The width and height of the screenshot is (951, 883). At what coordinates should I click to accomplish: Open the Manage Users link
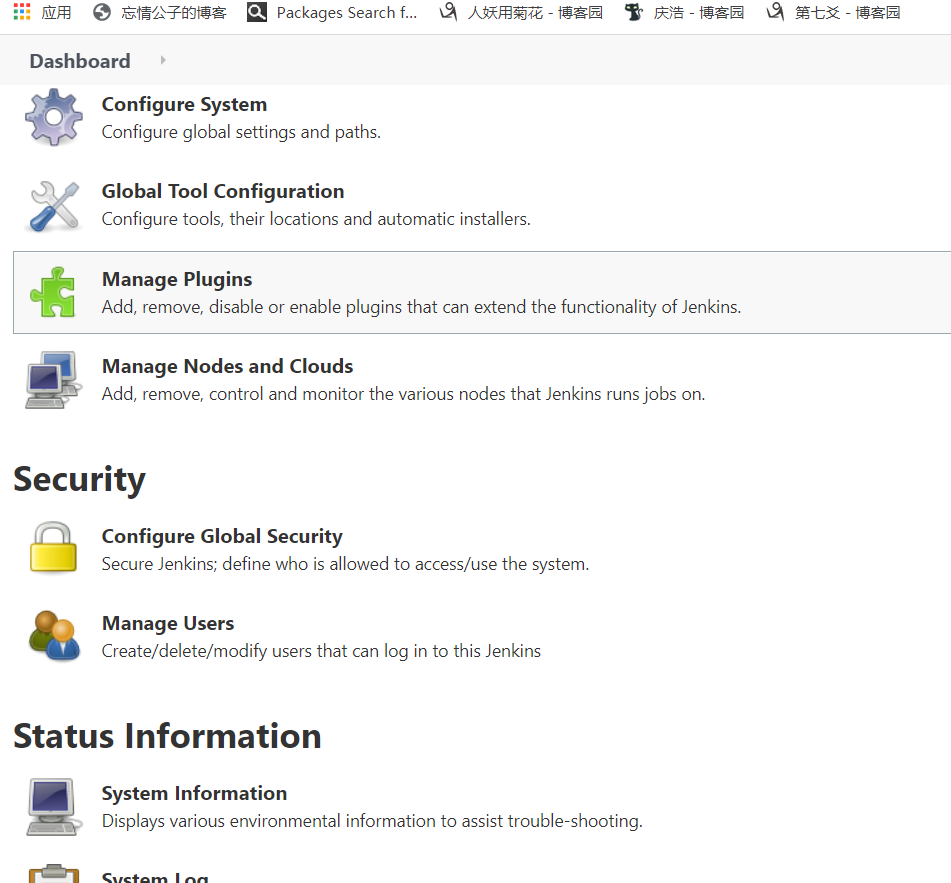(168, 623)
